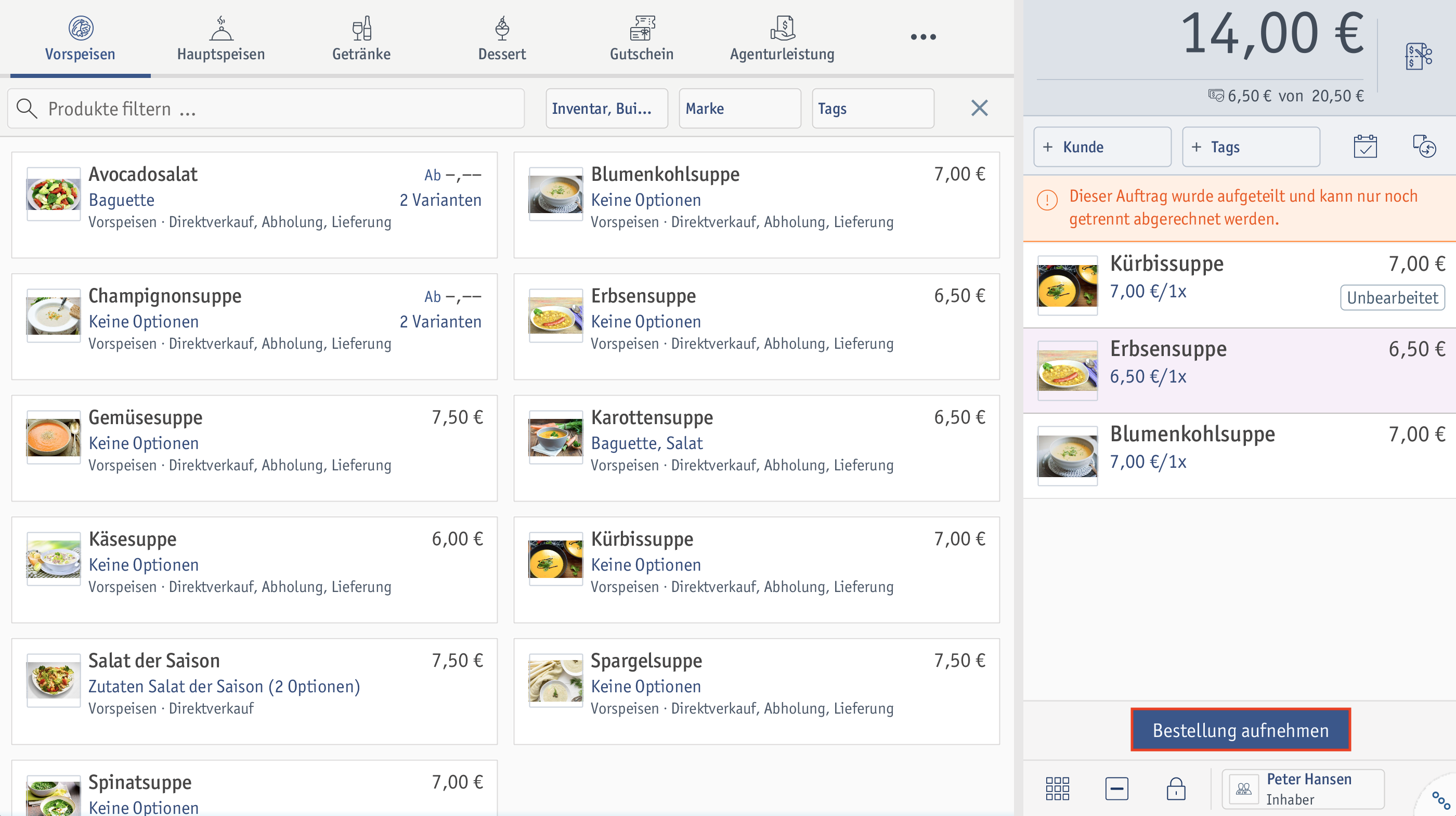
Task: Open the Dessert tab
Action: 502,38
